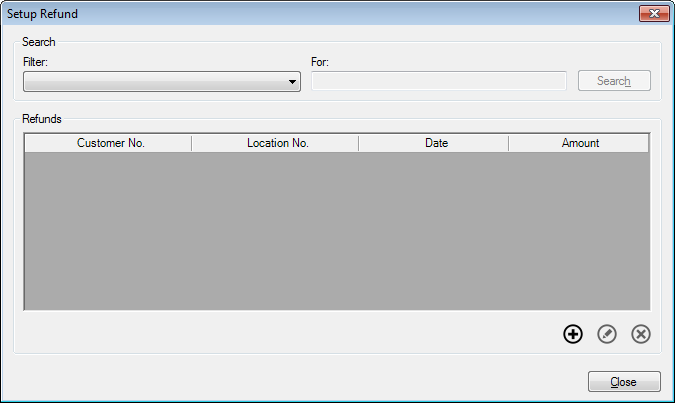Click the Filter: label
The height and width of the screenshot is (403, 675).
(35, 62)
